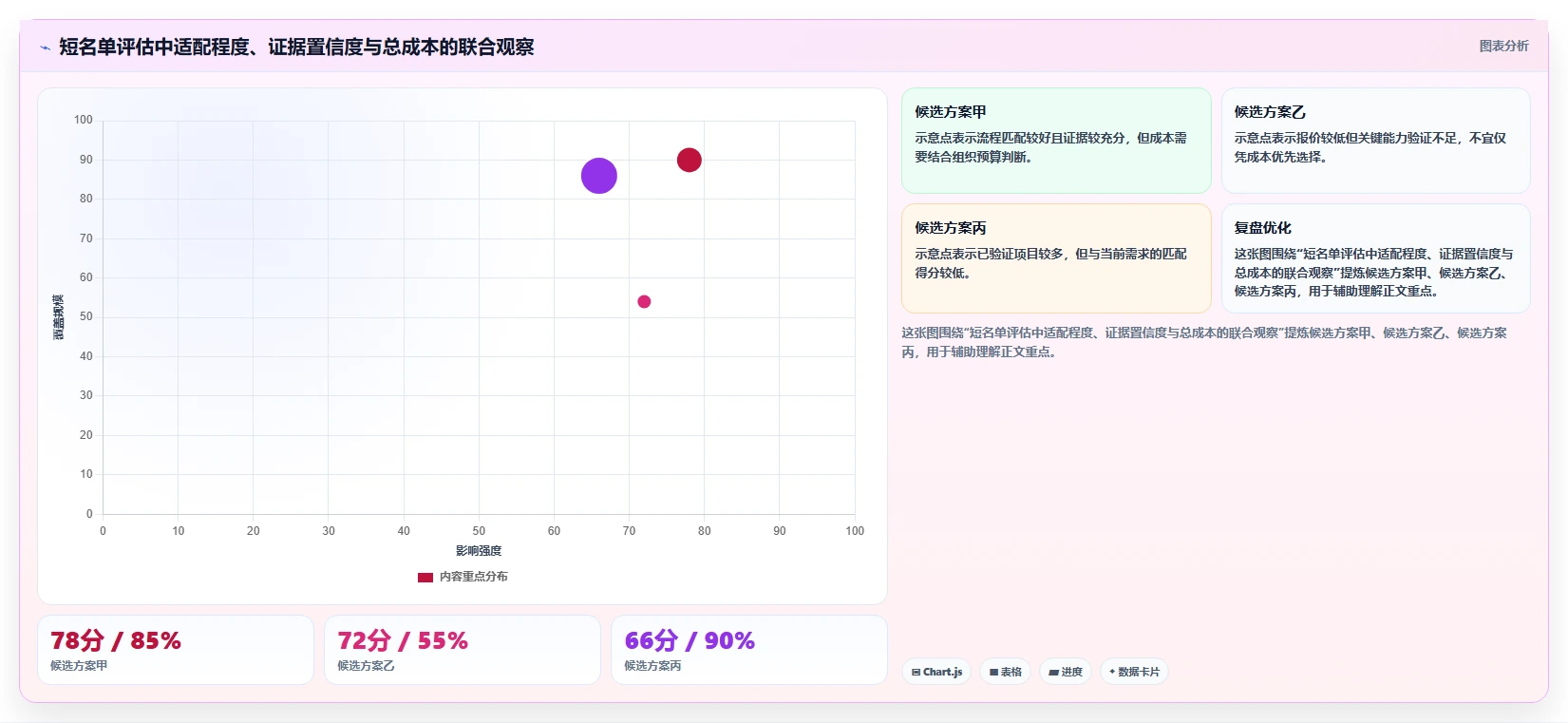Viewport: 1568px width, 723px height.
Task: Open the 66分 / 90% stat card
Action: (749, 650)
